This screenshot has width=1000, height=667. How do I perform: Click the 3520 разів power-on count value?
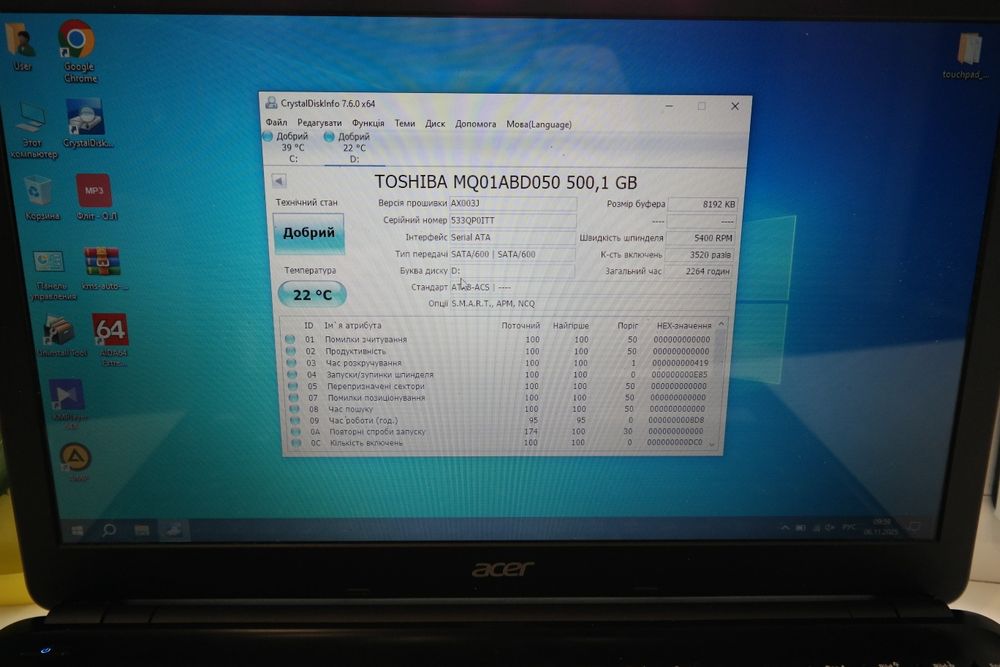[700, 254]
